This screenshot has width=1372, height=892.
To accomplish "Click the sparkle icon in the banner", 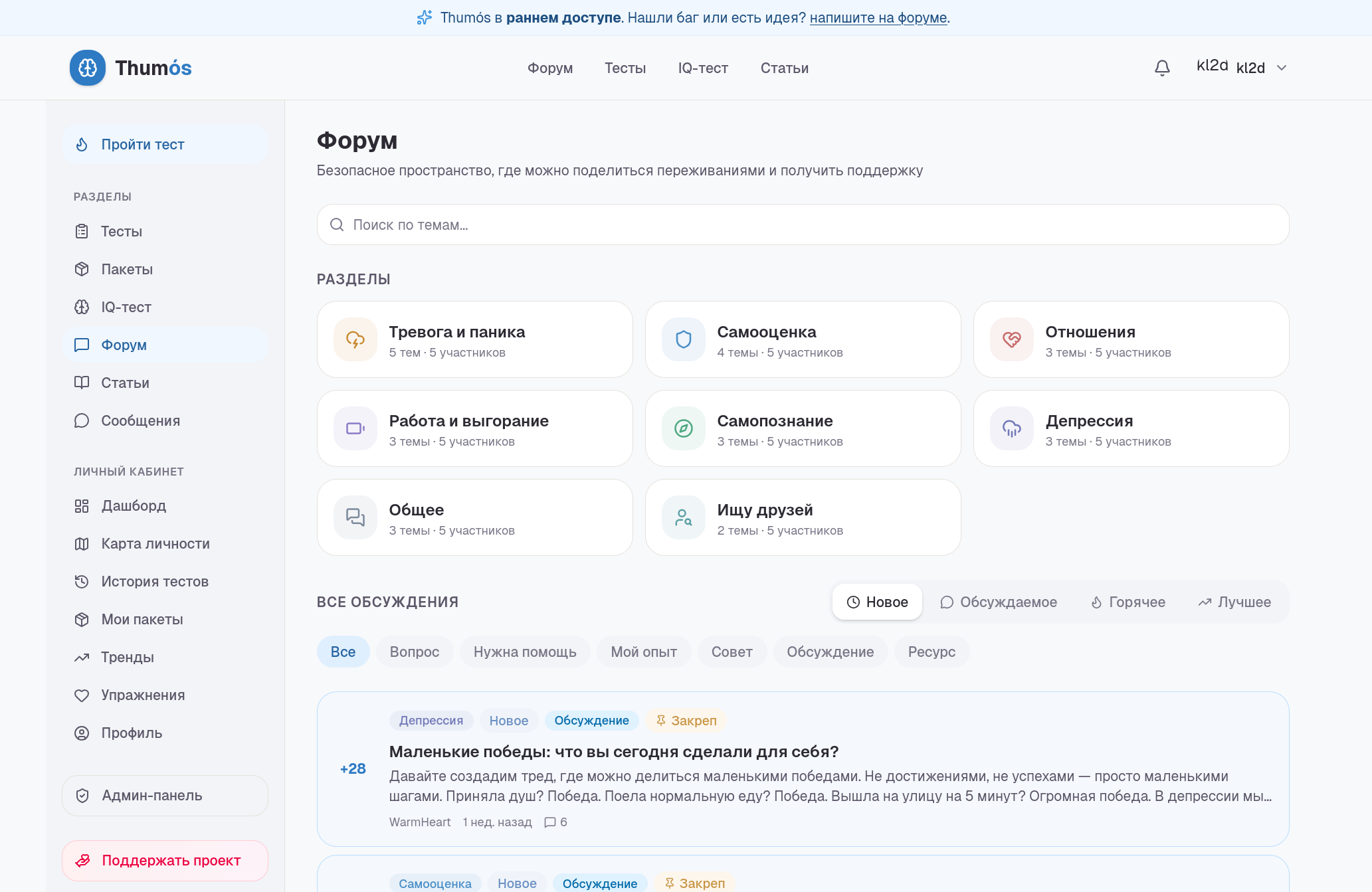I will click(x=424, y=18).
